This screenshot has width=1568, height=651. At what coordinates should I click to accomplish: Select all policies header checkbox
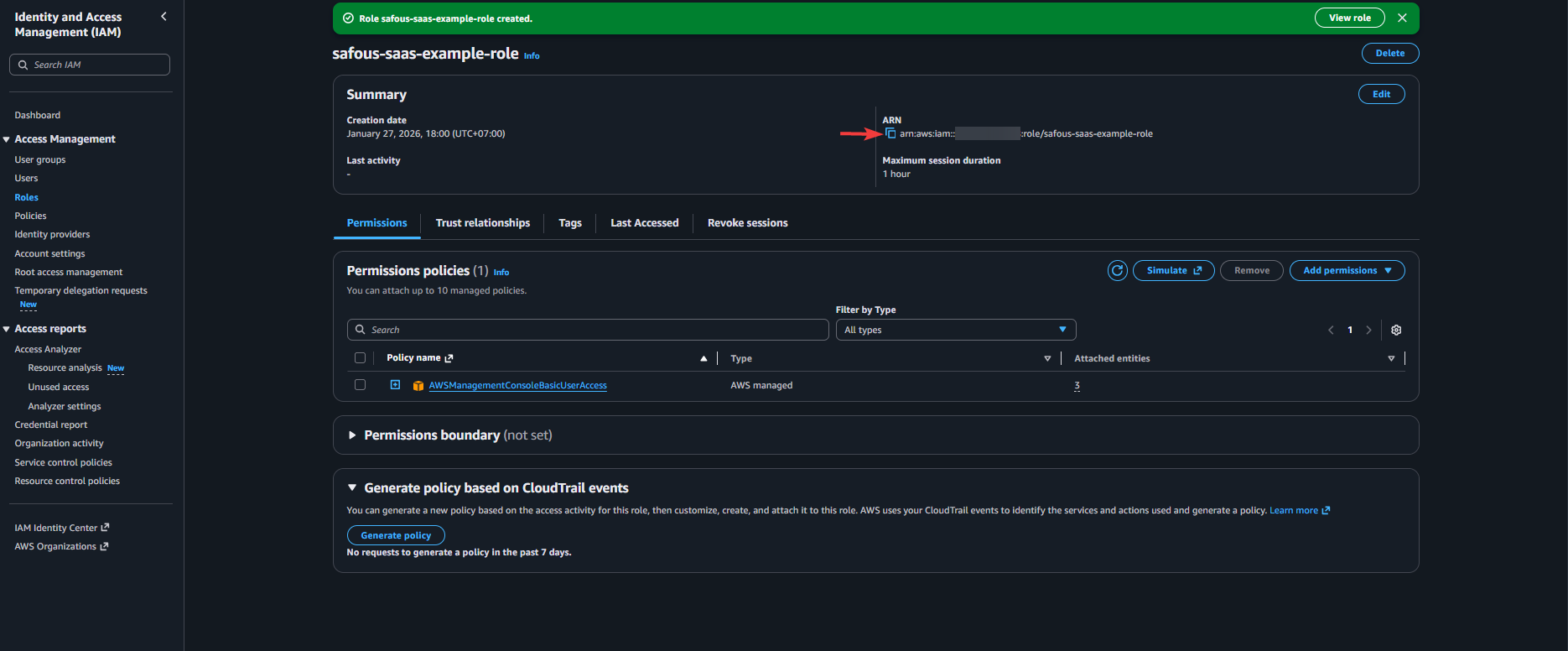(x=360, y=358)
